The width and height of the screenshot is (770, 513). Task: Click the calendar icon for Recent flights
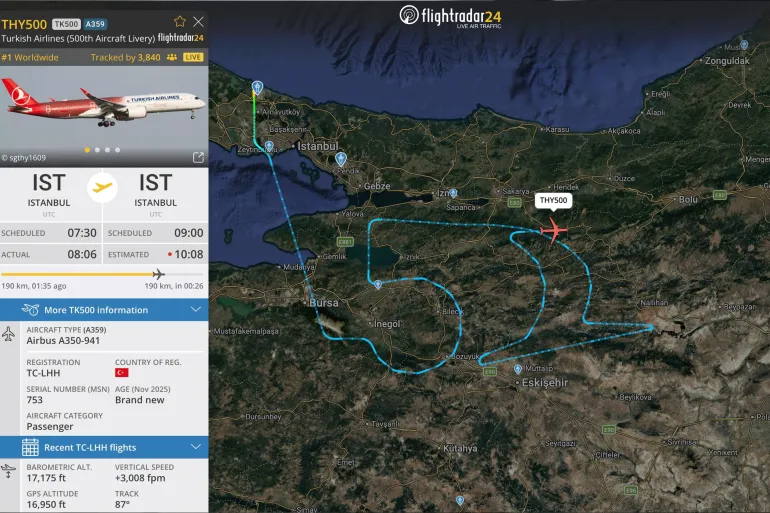tap(30, 447)
